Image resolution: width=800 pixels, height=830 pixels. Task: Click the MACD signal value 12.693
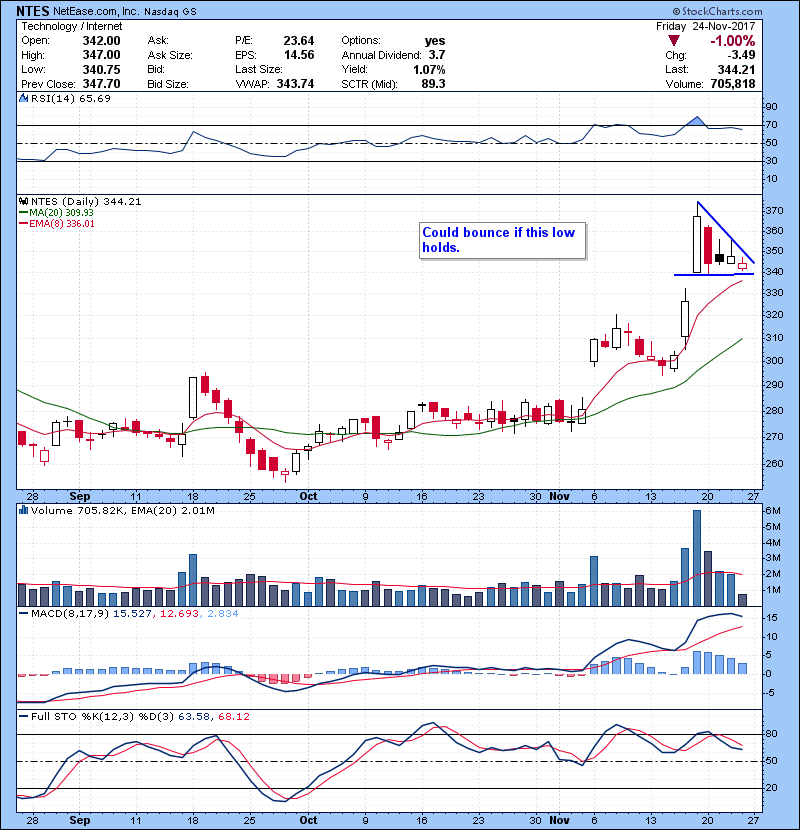pos(179,614)
